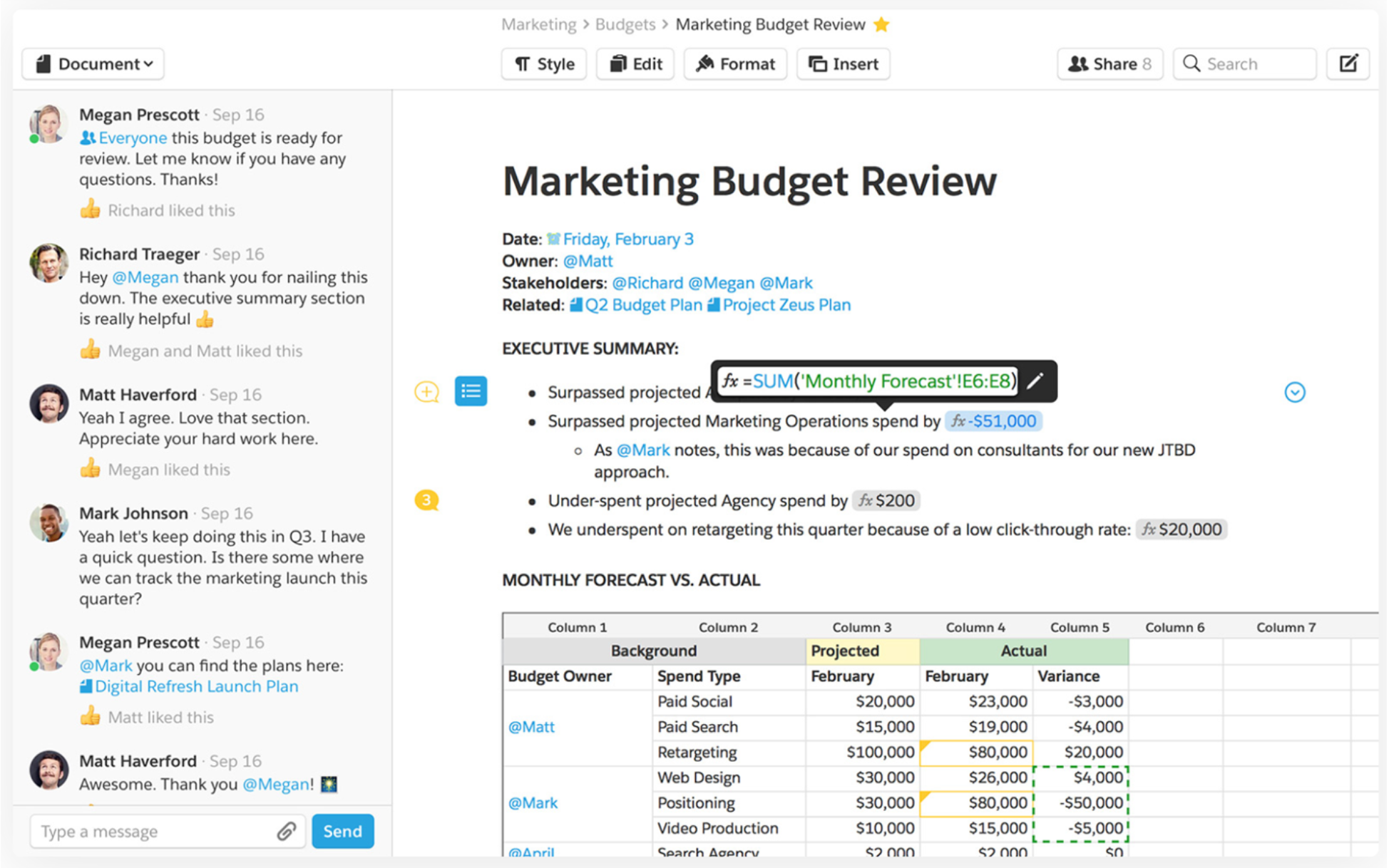Focus the Search field
1389x868 pixels.
[1244, 64]
